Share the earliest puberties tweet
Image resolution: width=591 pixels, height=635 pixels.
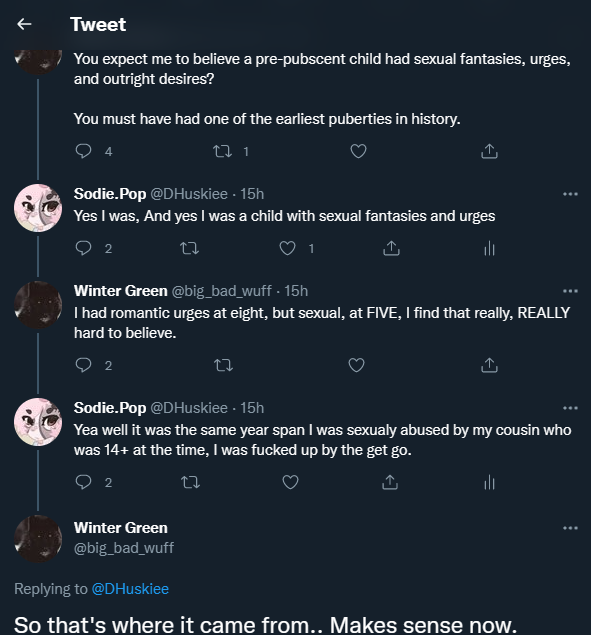(x=489, y=151)
